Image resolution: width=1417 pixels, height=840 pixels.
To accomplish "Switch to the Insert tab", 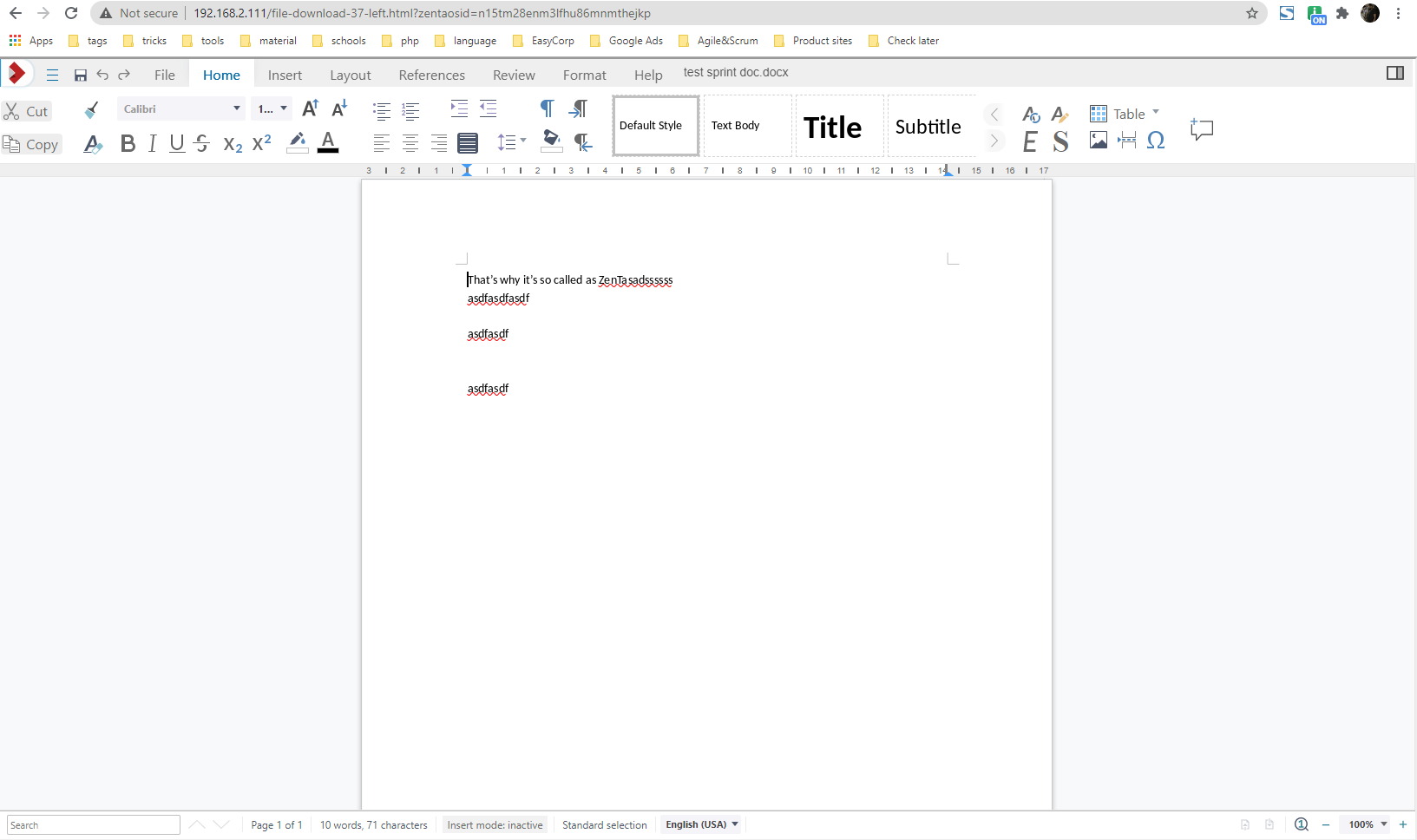I will (285, 75).
